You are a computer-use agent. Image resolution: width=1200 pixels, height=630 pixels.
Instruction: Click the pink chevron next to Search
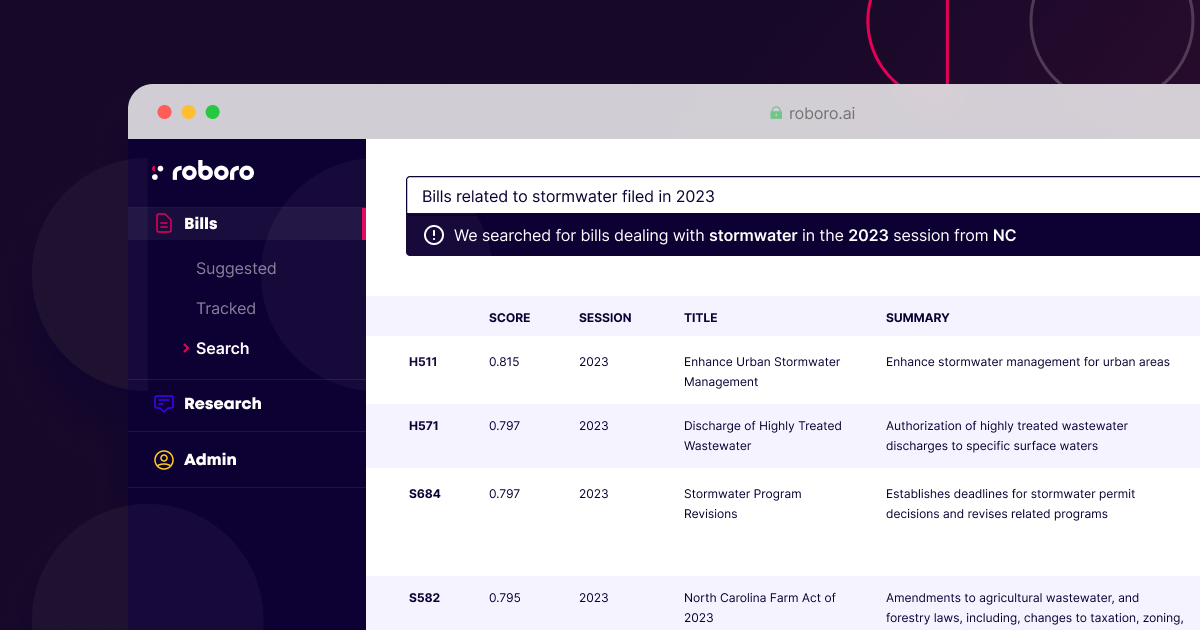click(x=187, y=348)
